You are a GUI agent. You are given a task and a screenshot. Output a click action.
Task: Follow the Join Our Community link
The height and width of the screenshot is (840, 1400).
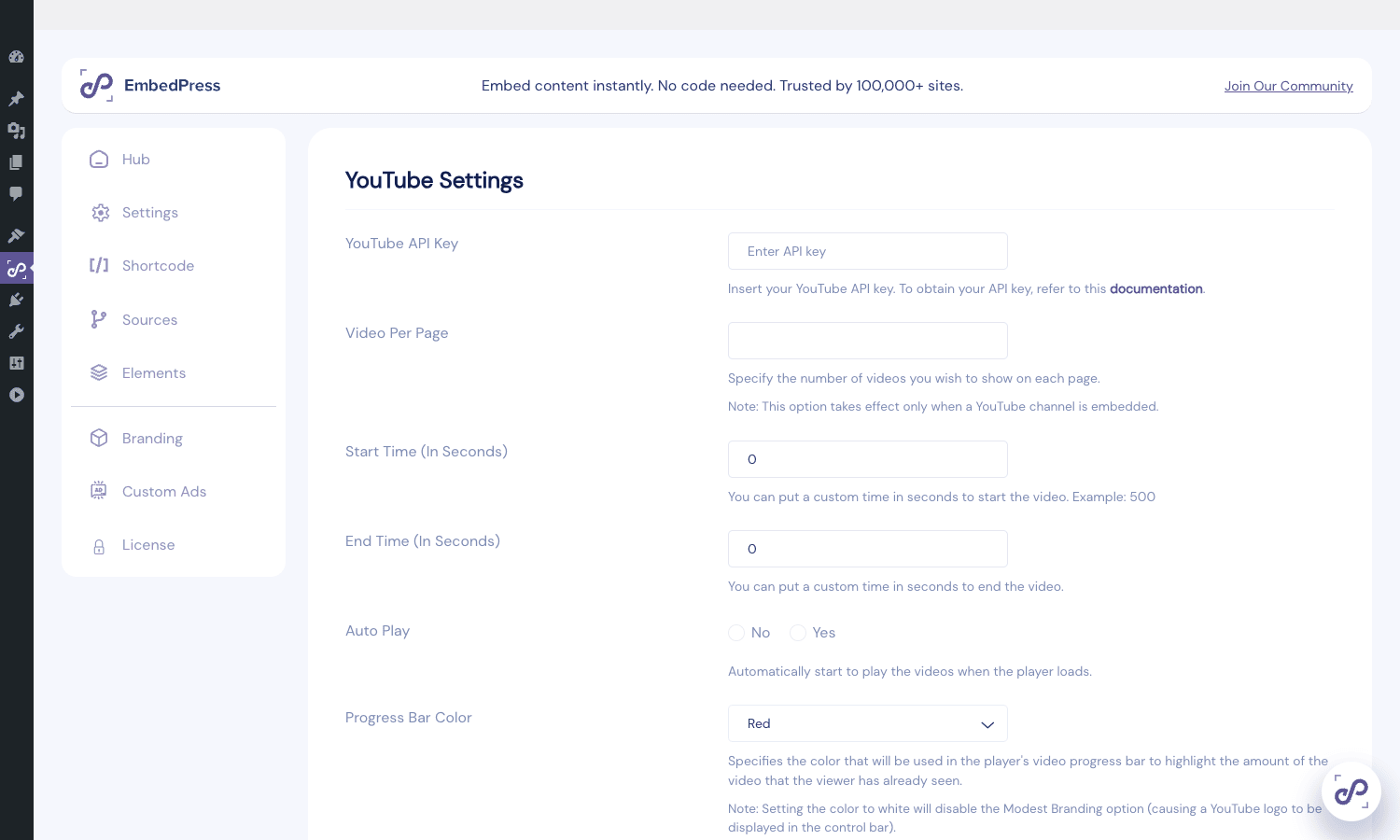tap(1289, 86)
